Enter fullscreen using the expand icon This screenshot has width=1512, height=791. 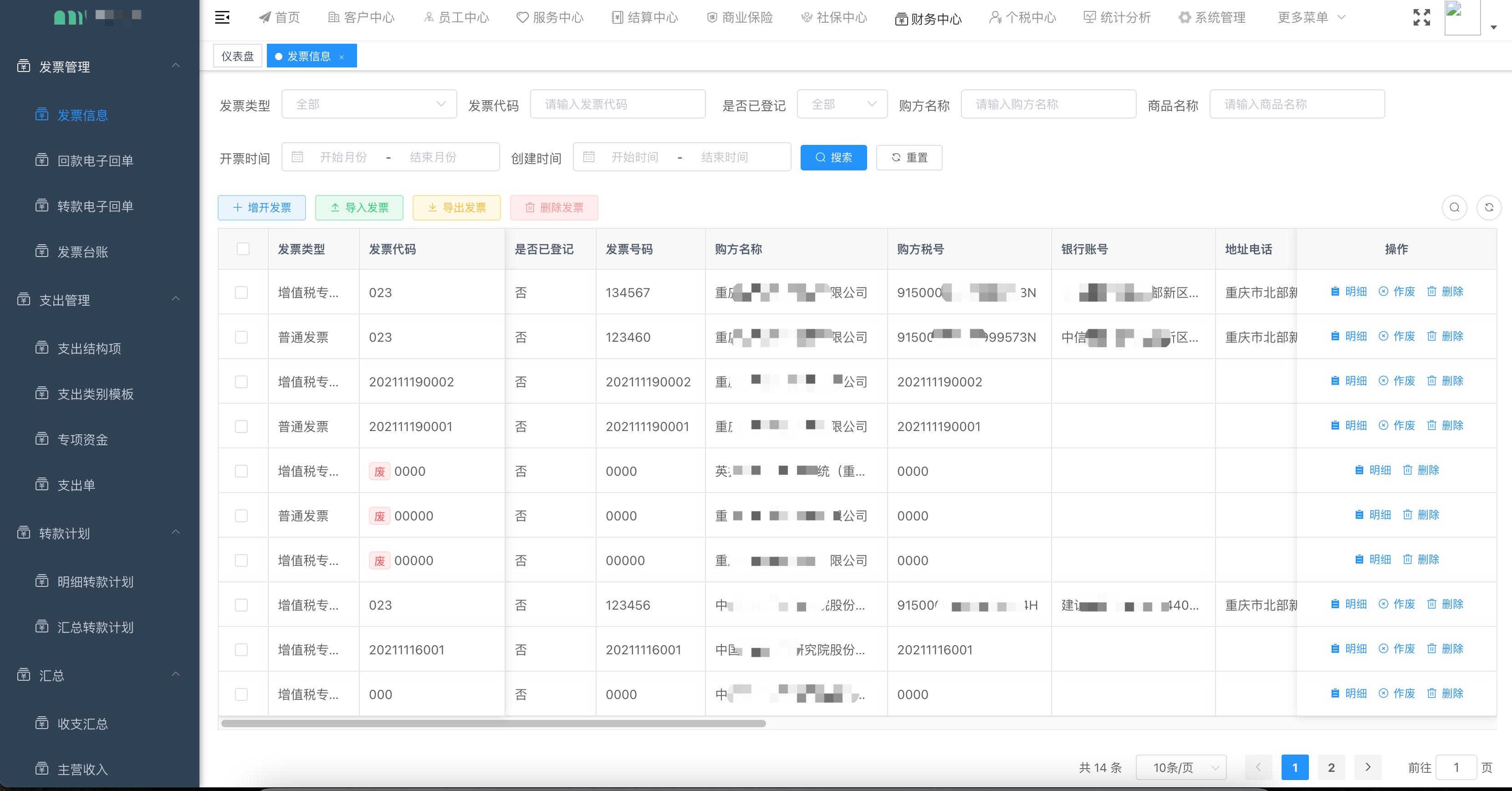1422,18
